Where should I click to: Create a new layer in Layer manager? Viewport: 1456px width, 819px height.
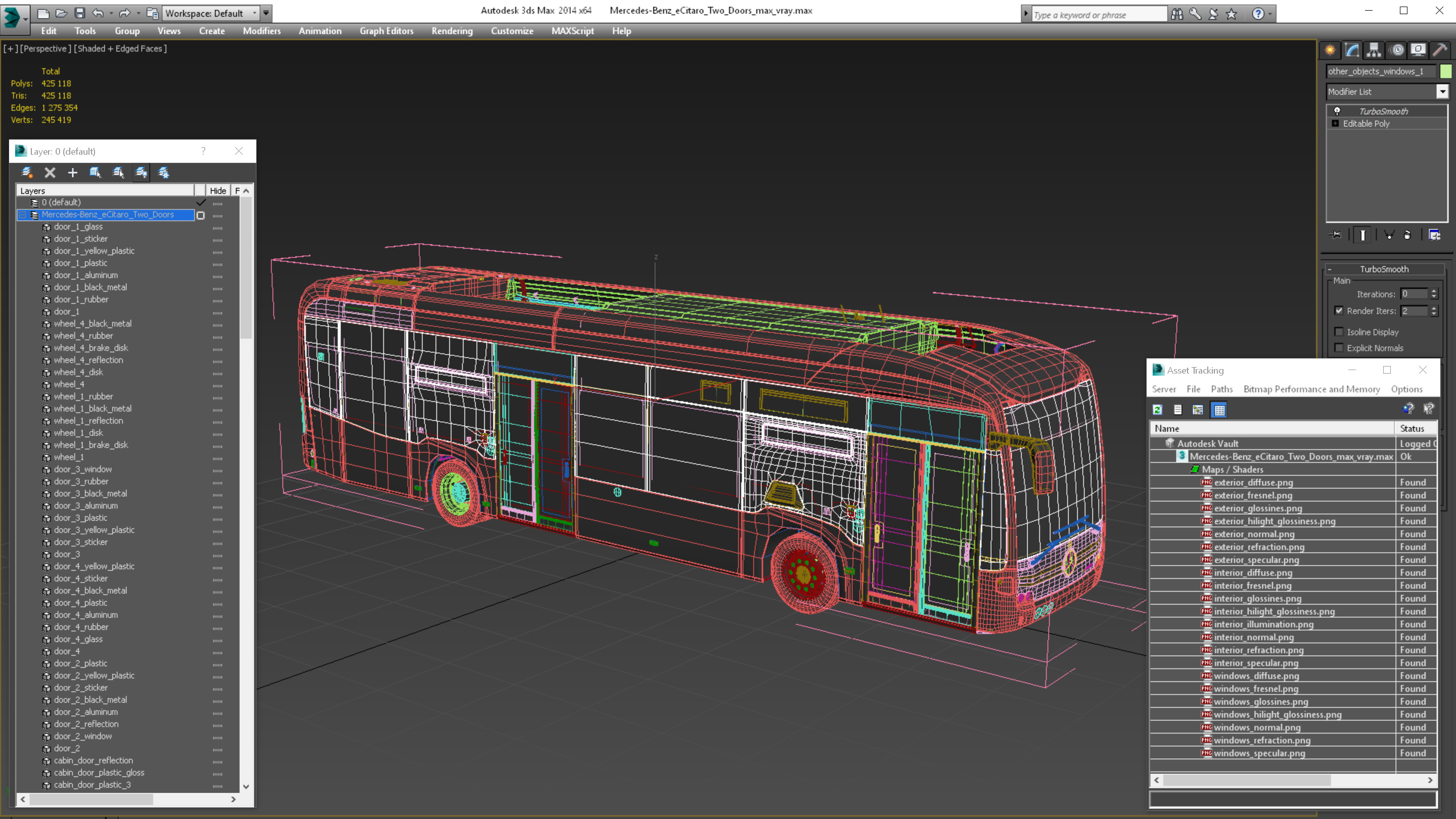pos(27,172)
